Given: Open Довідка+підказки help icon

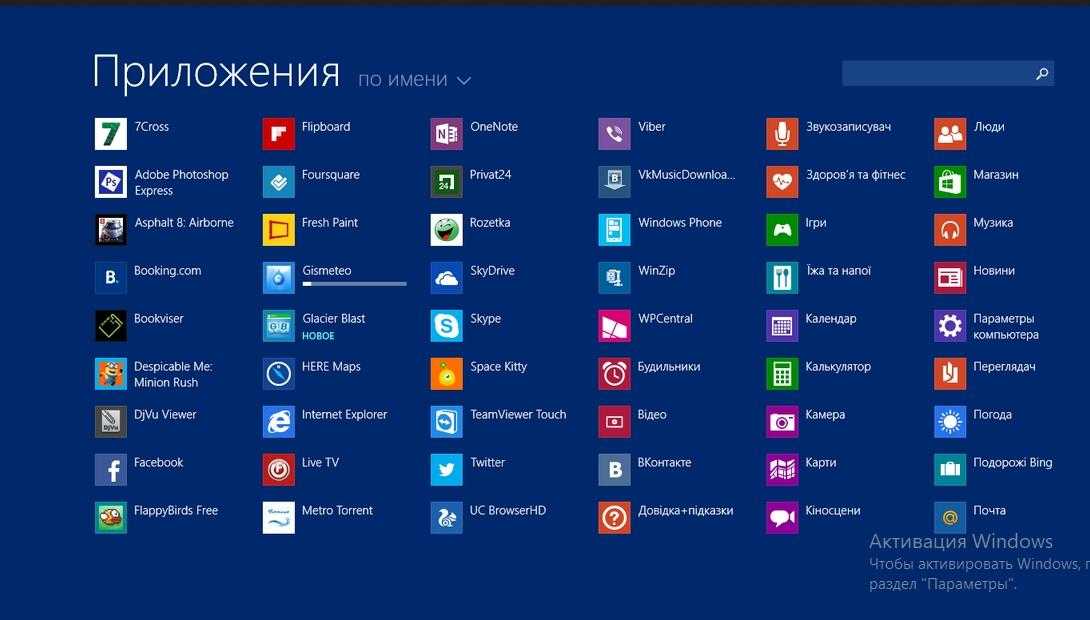Looking at the screenshot, I should [x=615, y=517].
